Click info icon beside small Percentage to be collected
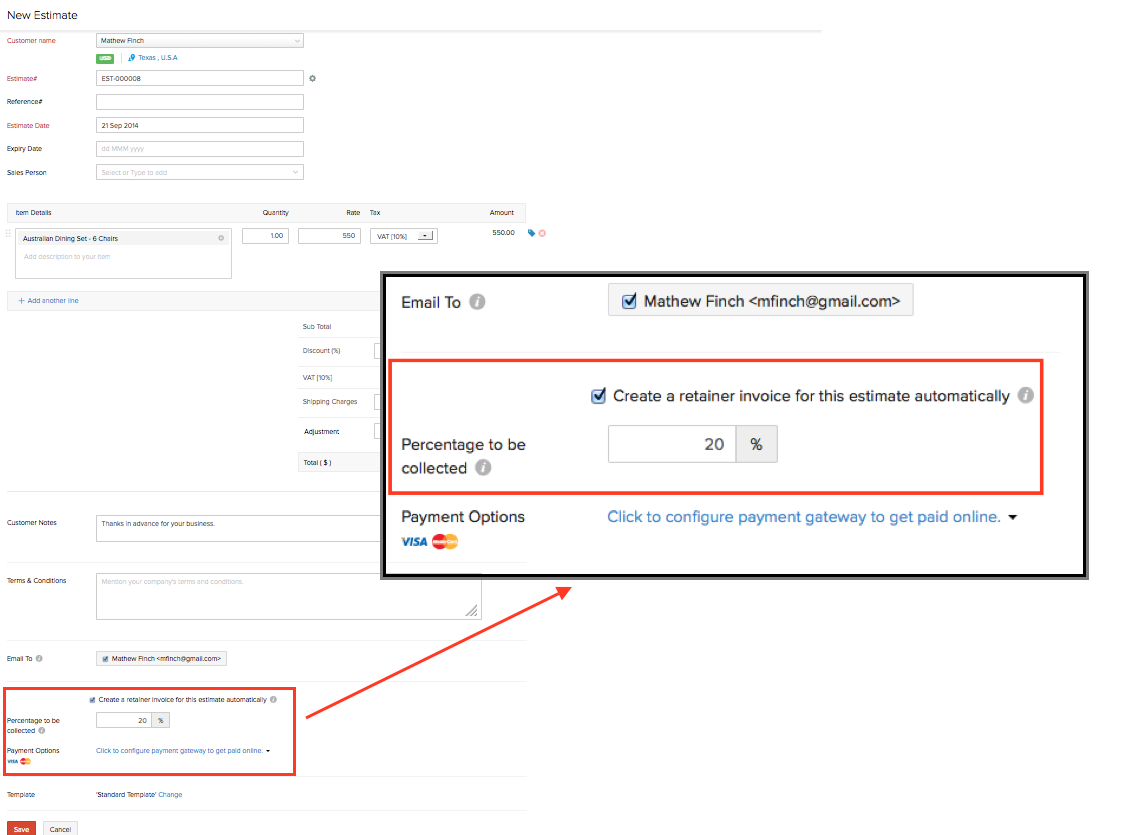 [x=41, y=731]
